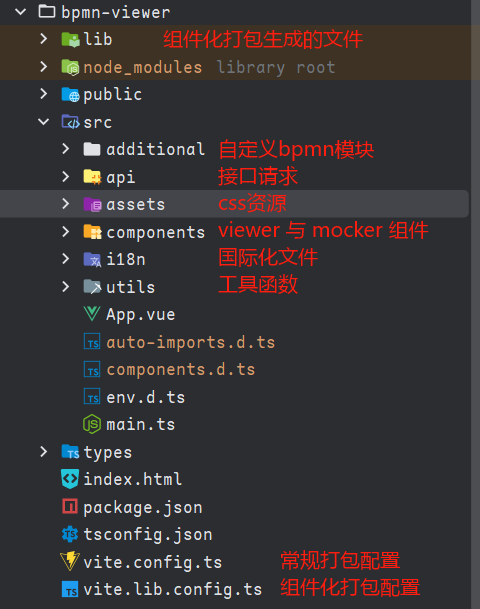Click the Vue icon beside App.vue

(92, 313)
